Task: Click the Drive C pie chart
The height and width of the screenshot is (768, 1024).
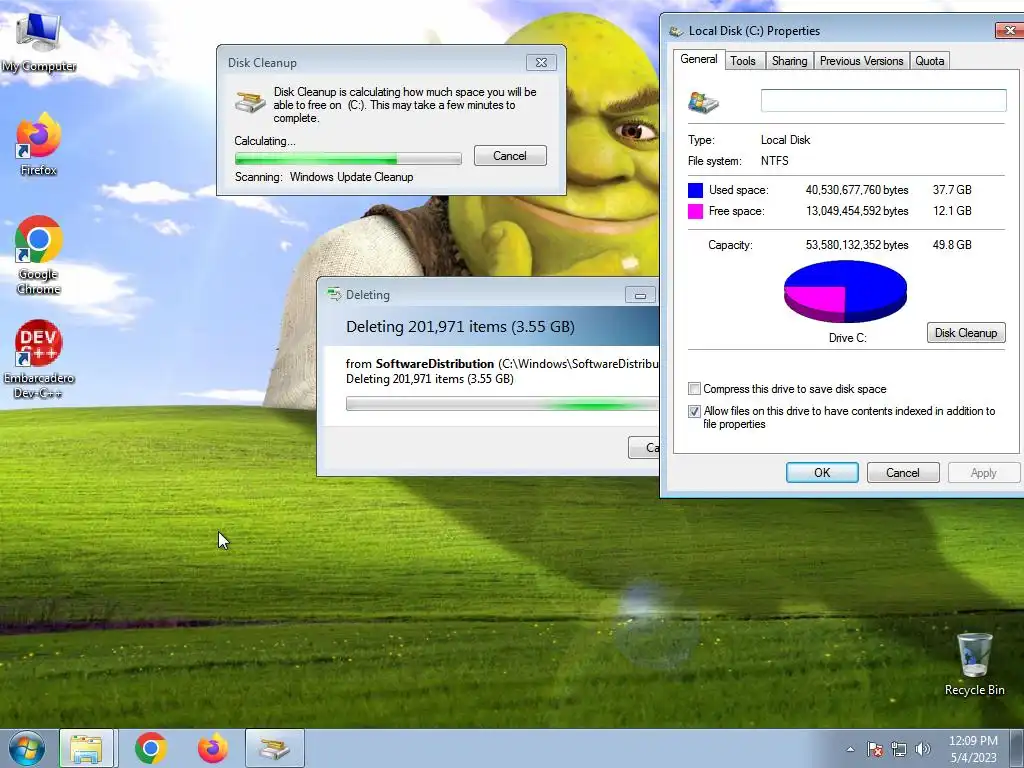Action: tap(846, 291)
